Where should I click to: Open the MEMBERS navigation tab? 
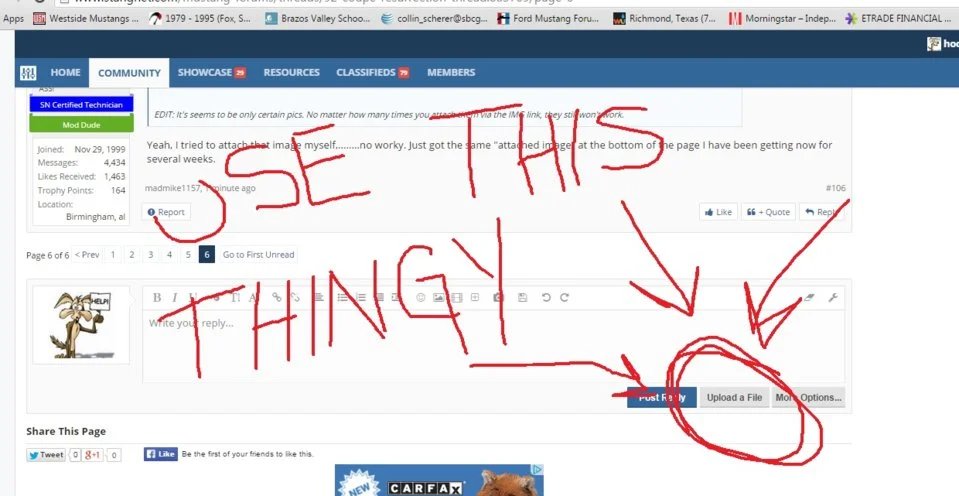click(451, 72)
